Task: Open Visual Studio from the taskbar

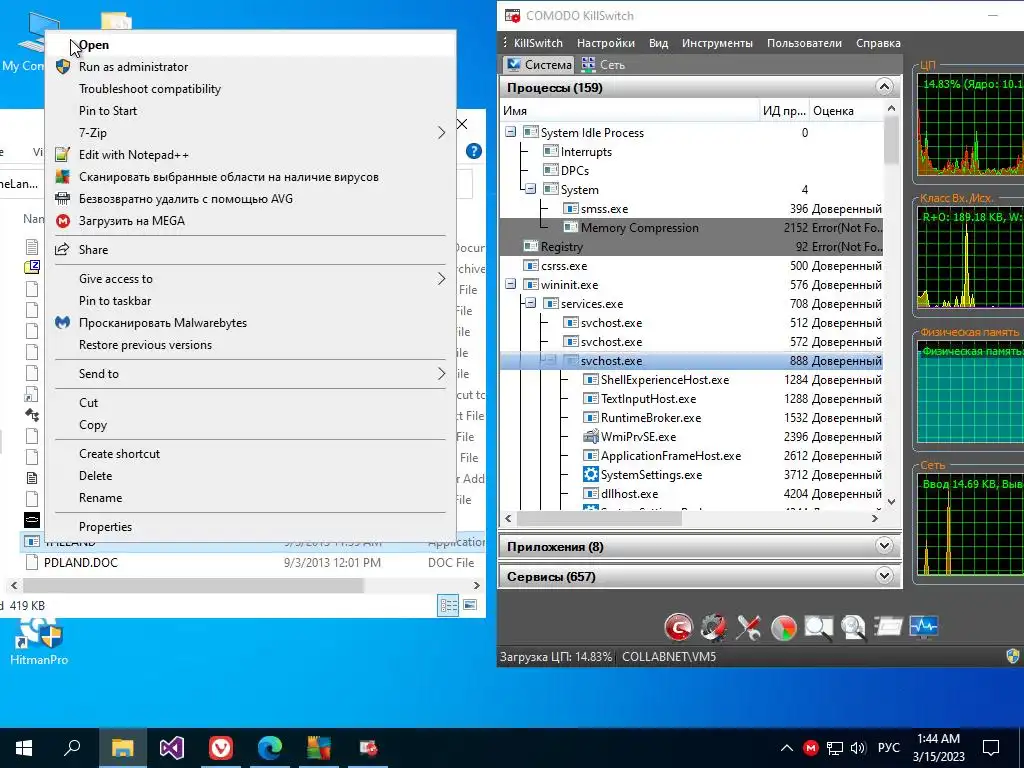Action: pos(172,748)
